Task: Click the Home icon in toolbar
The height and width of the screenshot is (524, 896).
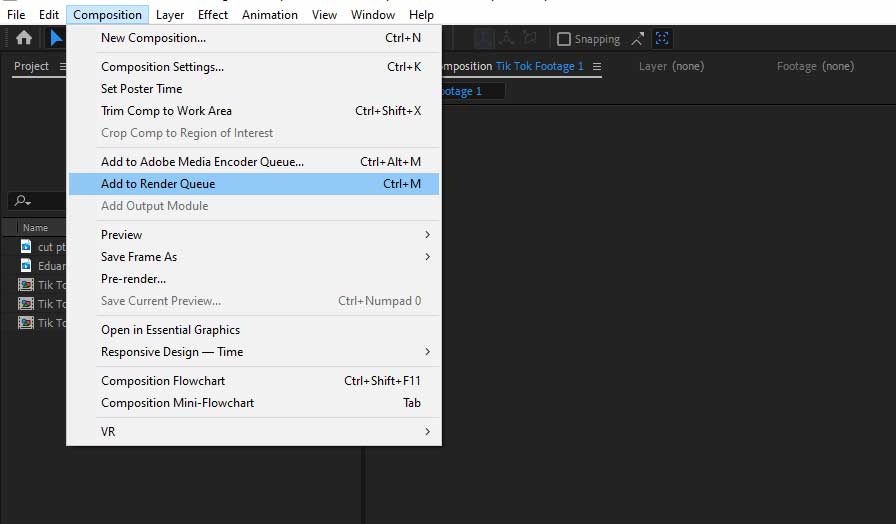Action: pyautogui.click(x=23, y=38)
